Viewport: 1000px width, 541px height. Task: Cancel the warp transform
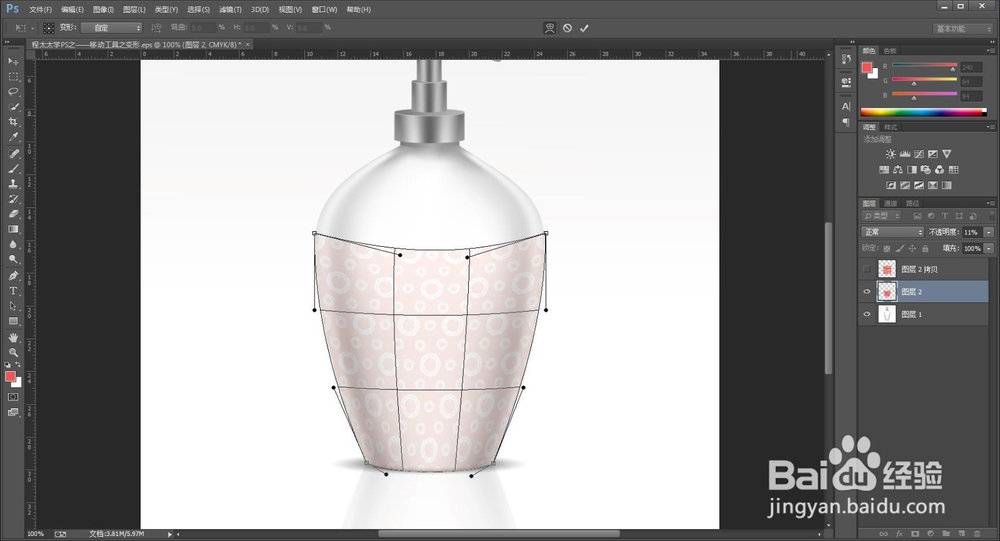tap(567, 28)
